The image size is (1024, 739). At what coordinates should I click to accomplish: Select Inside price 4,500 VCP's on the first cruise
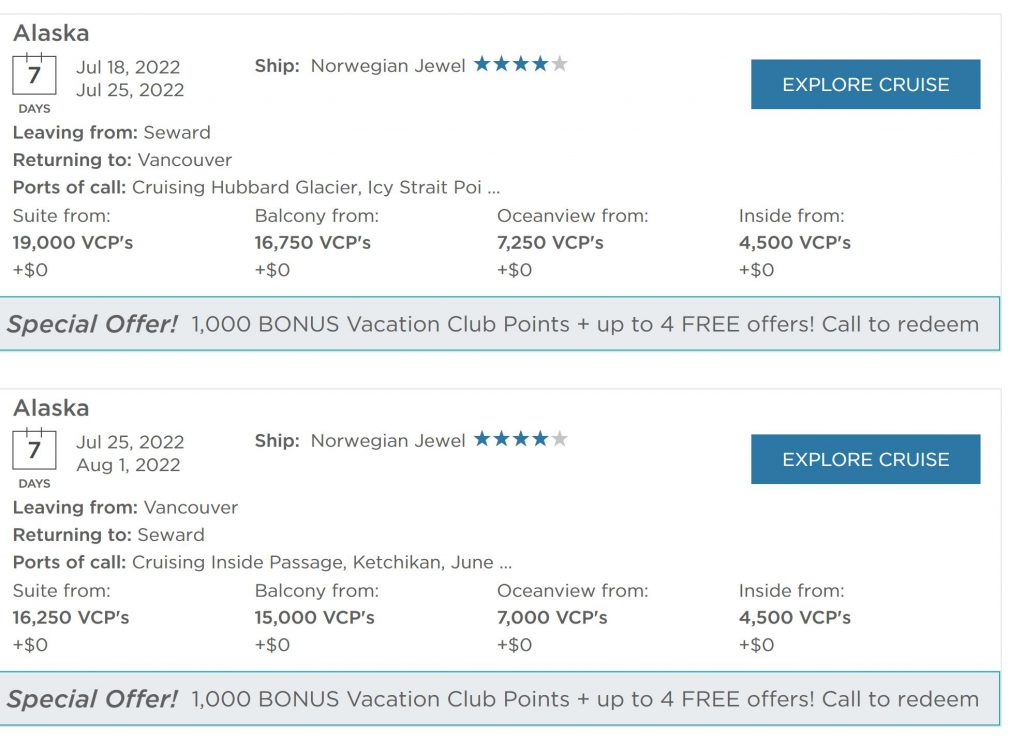[x=794, y=243]
